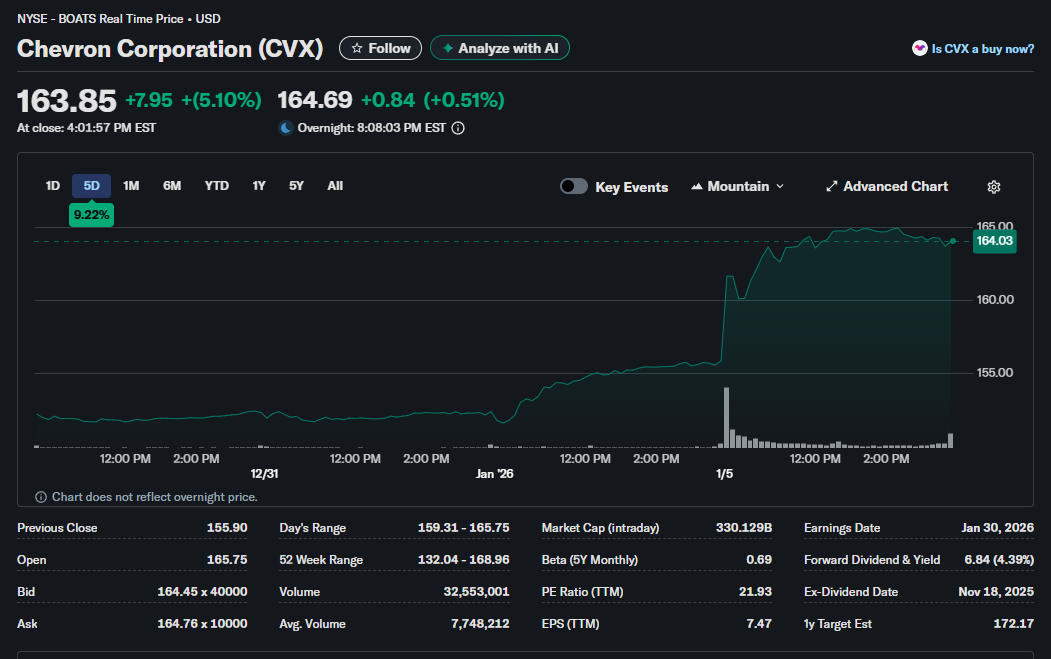
Task: Expand the Mountain chart type dropdown
Action: pyautogui.click(x=737, y=187)
